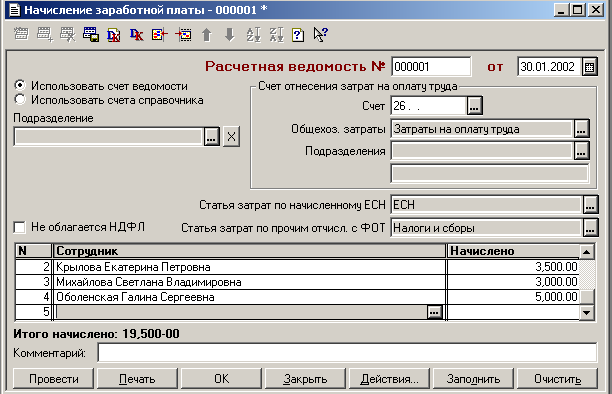
Task: Click the Комментарий text field
Action: pyautogui.click(x=347, y=353)
